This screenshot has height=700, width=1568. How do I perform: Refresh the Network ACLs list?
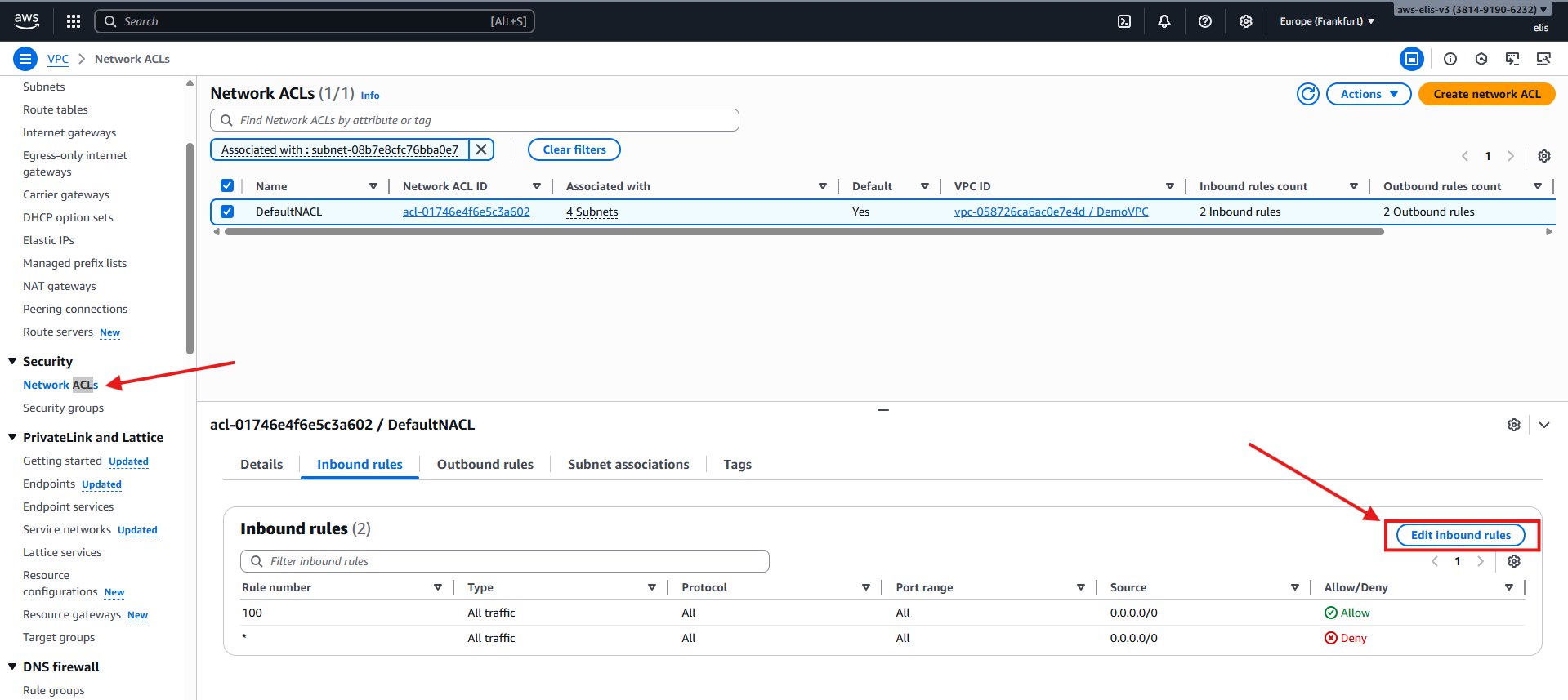click(x=1307, y=94)
